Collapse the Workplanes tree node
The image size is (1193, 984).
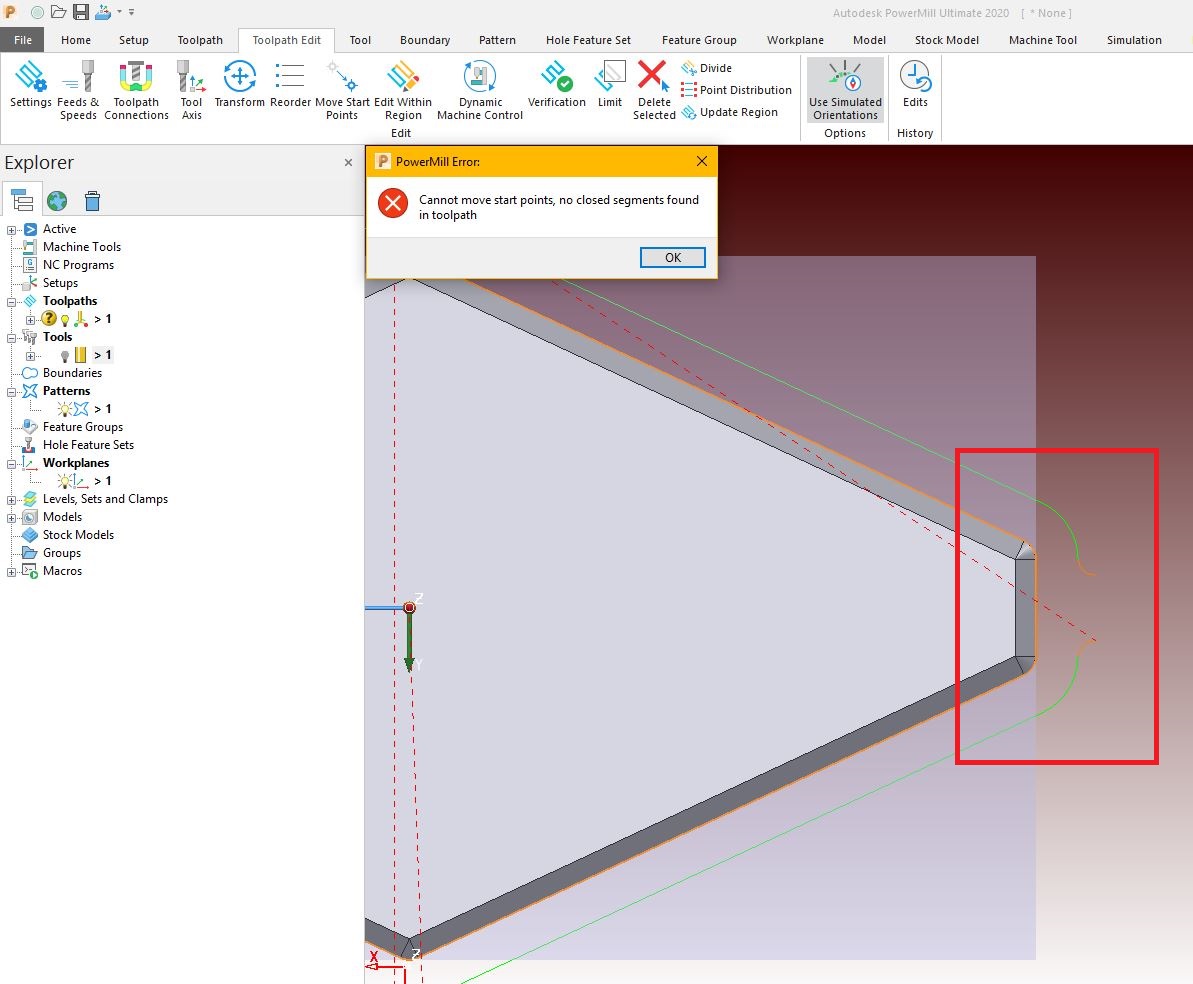(x=11, y=464)
